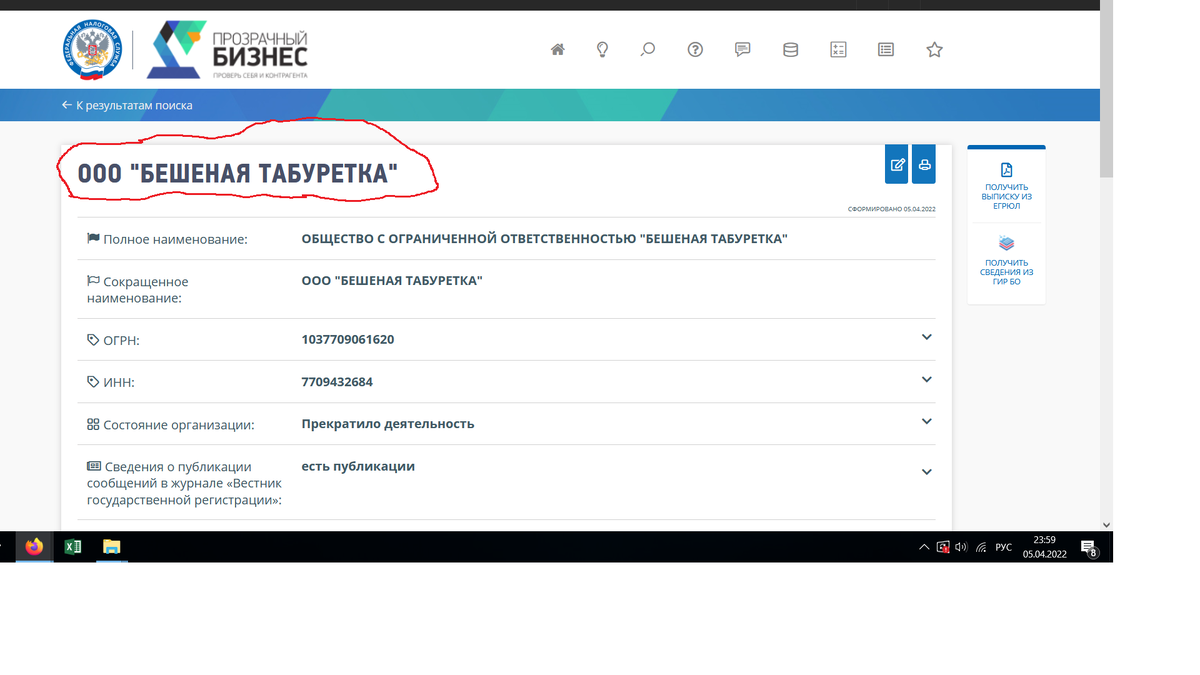Get information from ГИР БО
Image resolution: width=1200 pixels, height=675 pixels.
tap(1007, 262)
